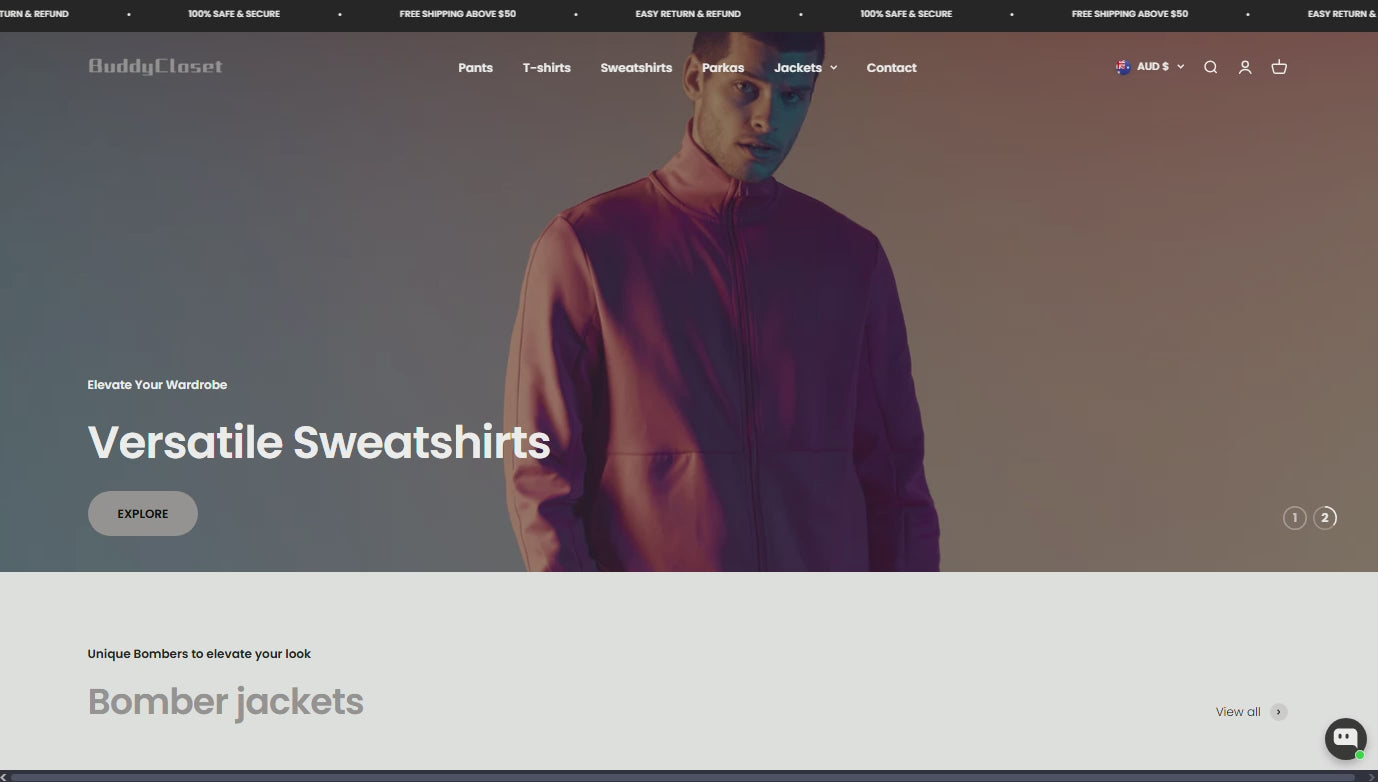The width and height of the screenshot is (1378, 782).
Task: Click the Versatile Sweatshirts hero heading
Action: click(319, 442)
